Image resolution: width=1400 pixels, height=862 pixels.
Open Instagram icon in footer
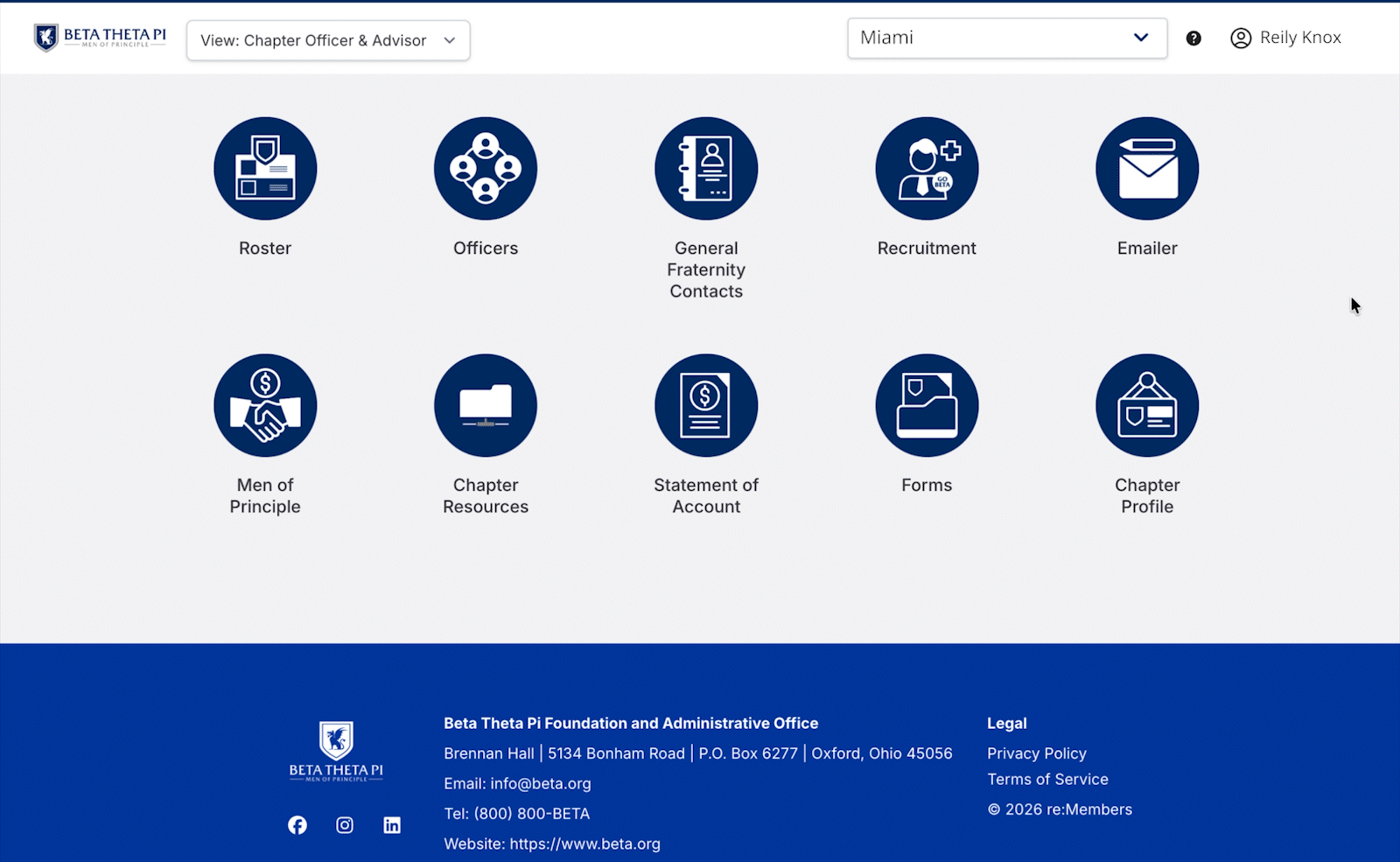345,825
